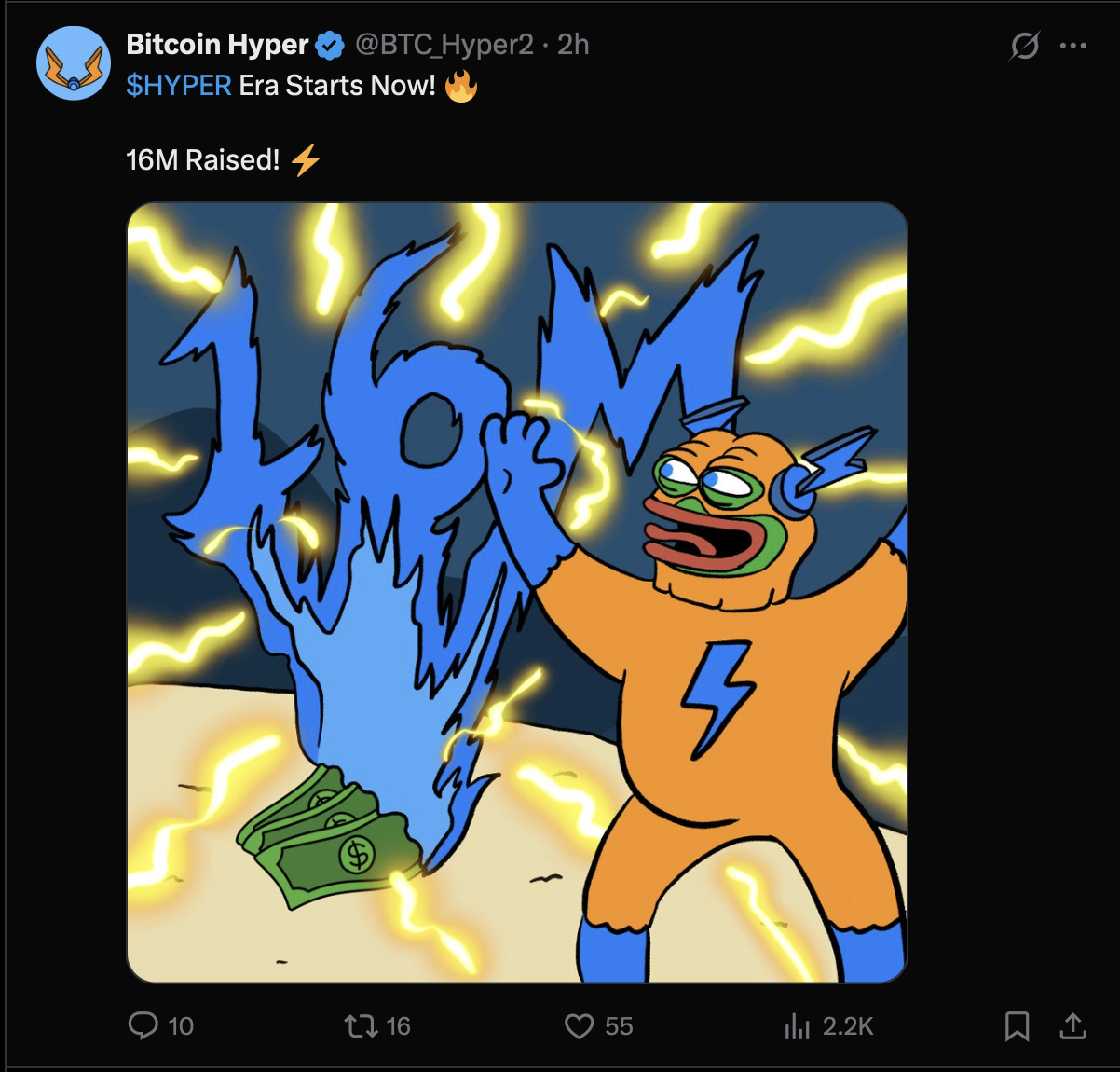
Task: Open the repost arrows menu
Action: [x=360, y=1026]
